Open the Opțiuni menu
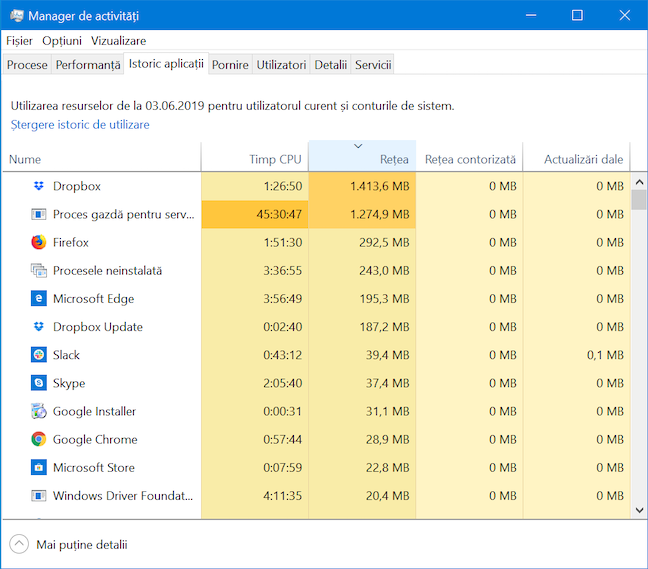The image size is (648, 569). (62, 41)
